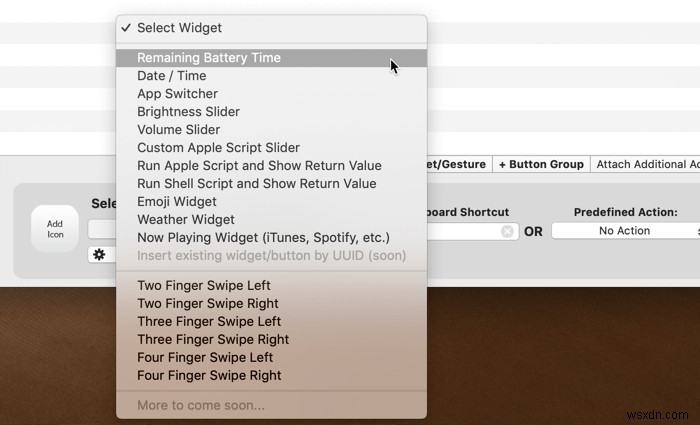This screenshot has width=700, height=425.
Task: Choose Four Finger Swipe Right gesture
Action: [209, 376]
